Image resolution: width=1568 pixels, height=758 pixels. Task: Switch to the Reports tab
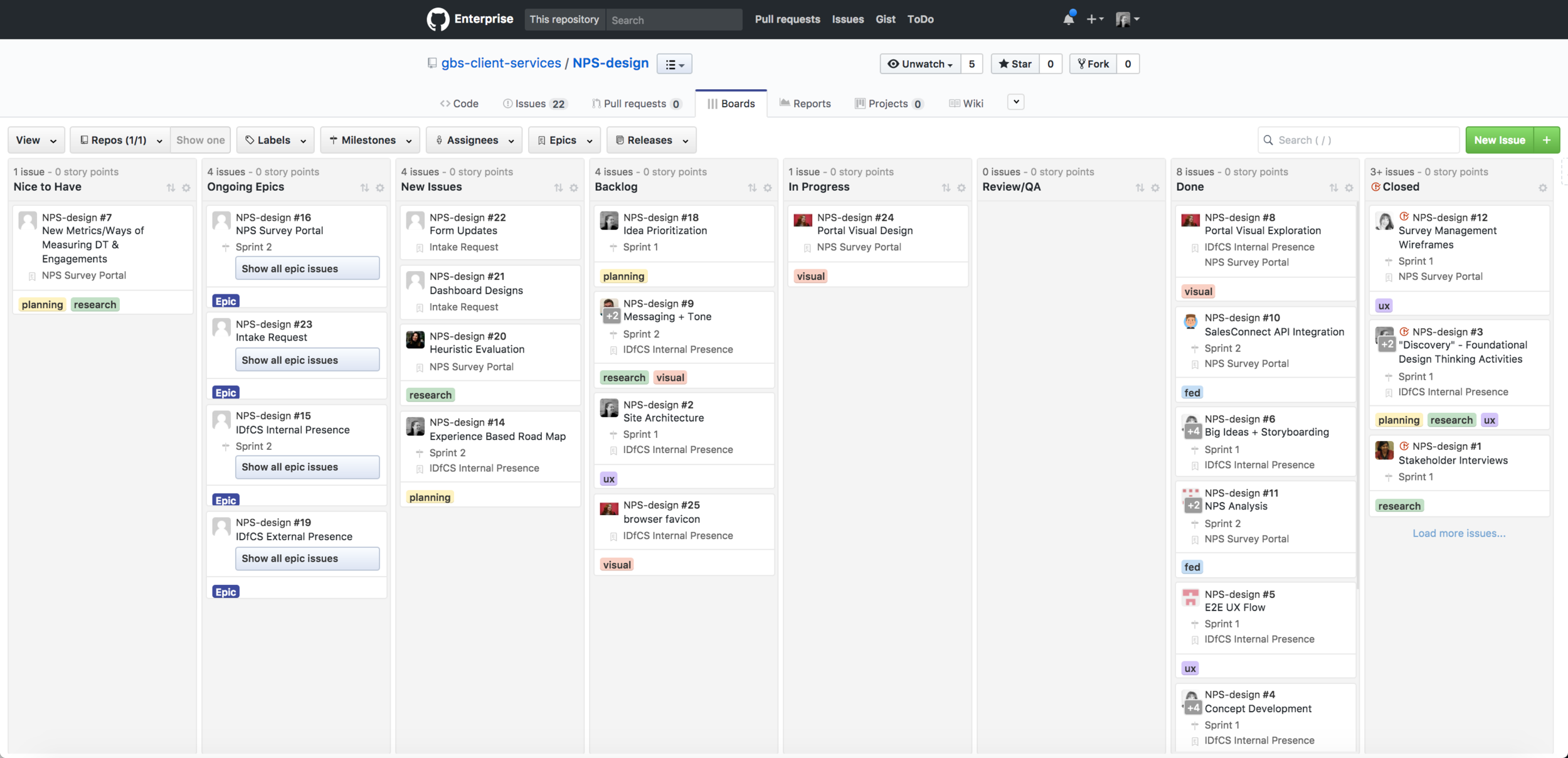tap(805, 104)
